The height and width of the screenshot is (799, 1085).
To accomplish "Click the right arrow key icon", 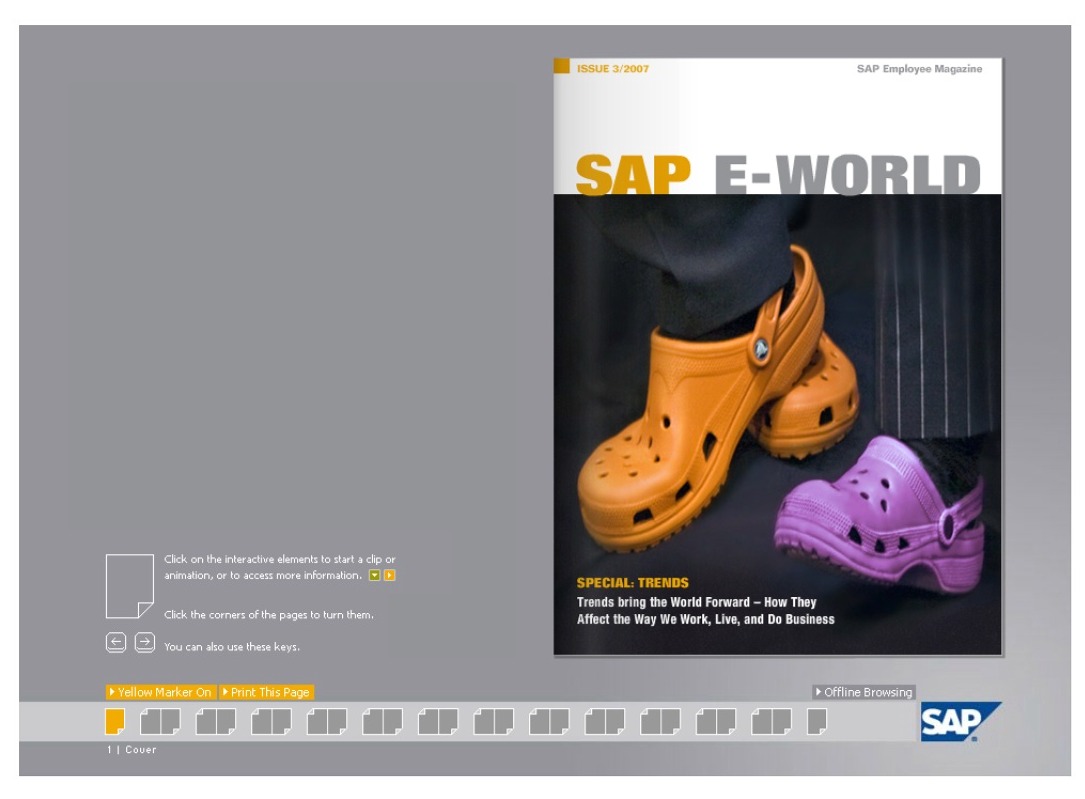I will 145,644.
